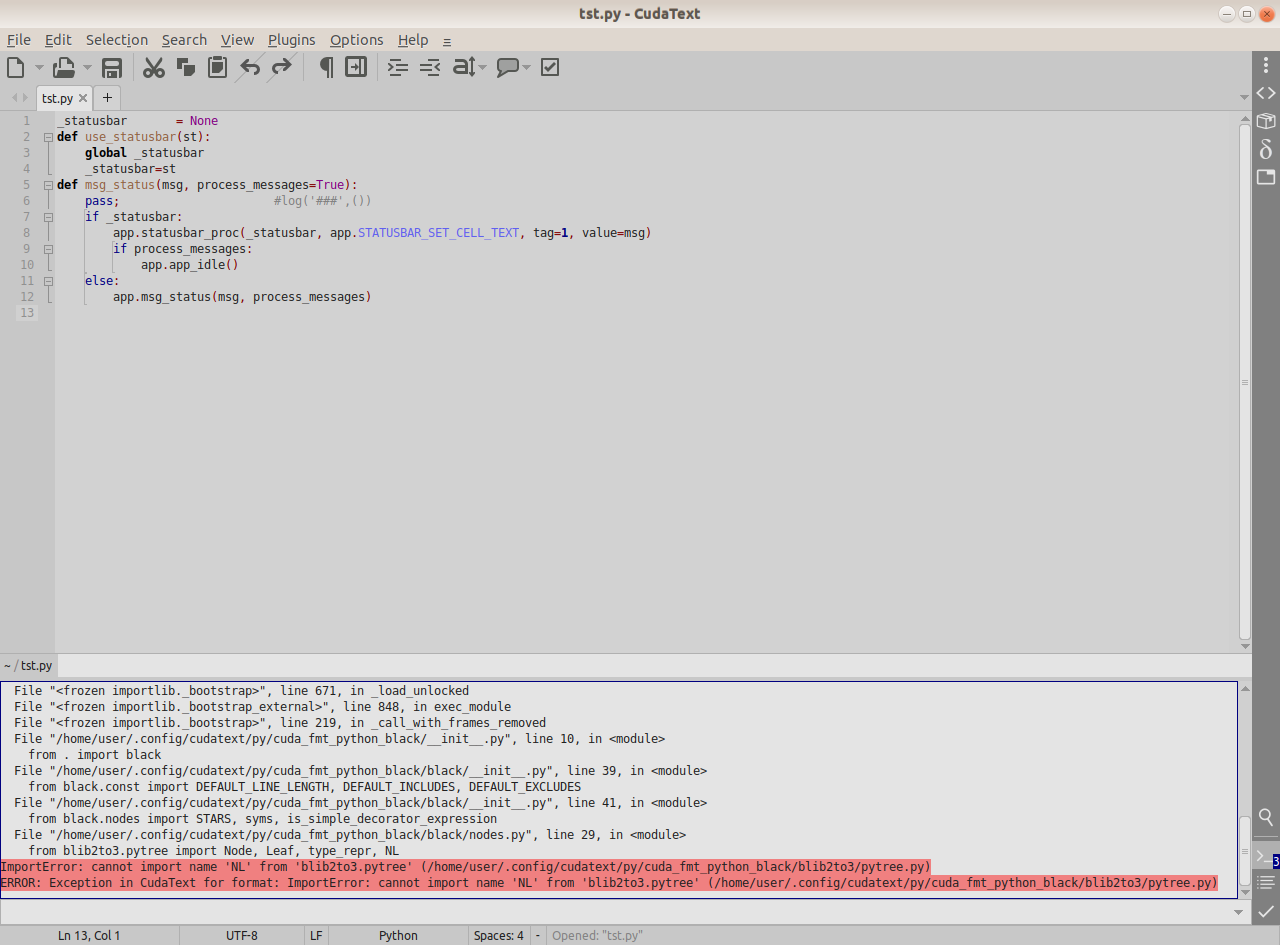Image resolution: width=1280 pixels, height=945 pixels.
Task: Open the dropdown arrow next to Open file
Action: [x=88, y=67]
